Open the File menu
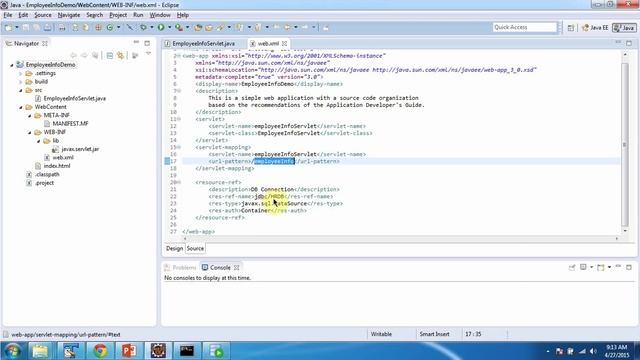 coord(8,15)
